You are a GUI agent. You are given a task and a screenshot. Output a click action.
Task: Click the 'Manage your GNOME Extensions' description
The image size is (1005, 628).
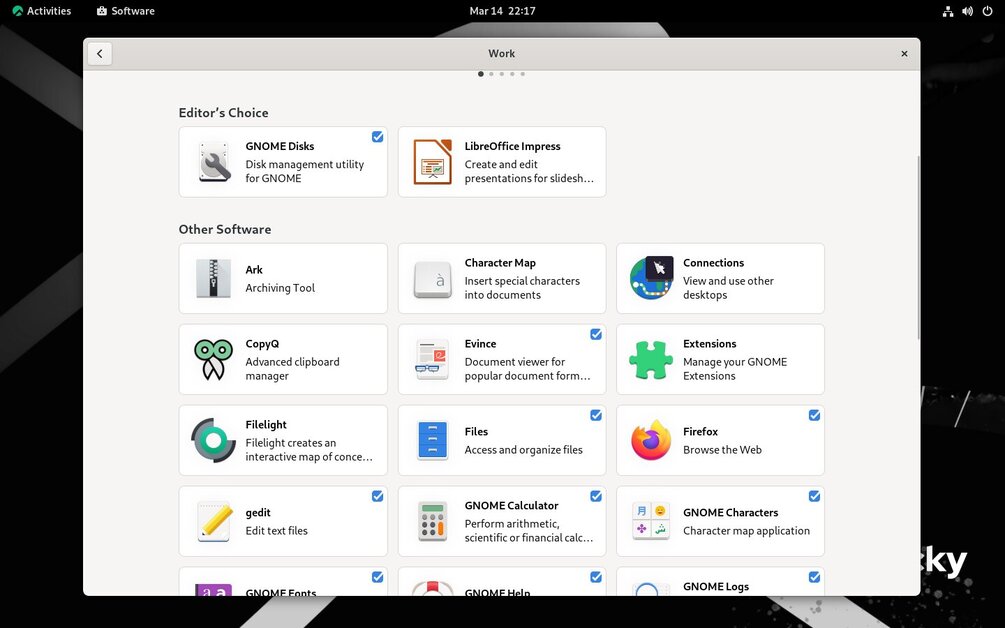735,368
